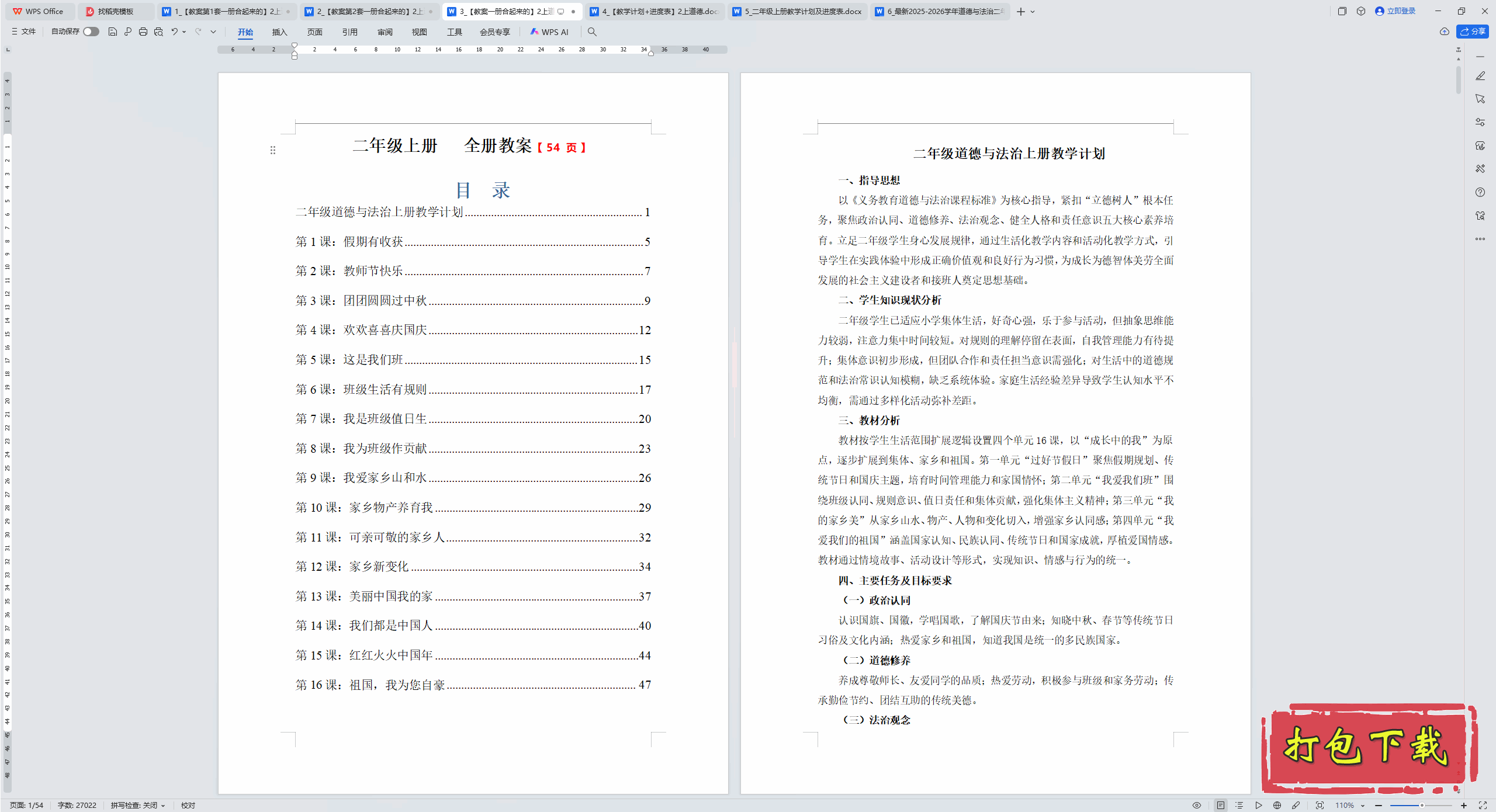Enter full screen mode from the status bar
This screenshot has height=812, width=1496.
click(x=1483, y=805)
